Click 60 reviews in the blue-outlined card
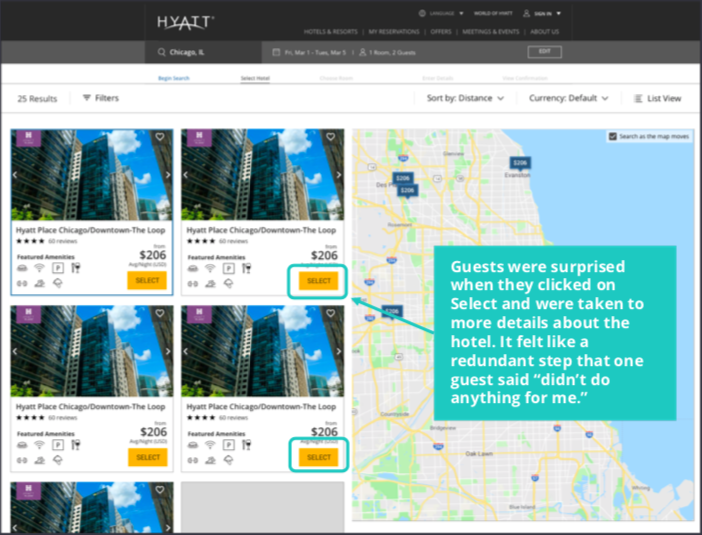Image resolution: width=702 pixels, height=535 pixels. [x=63, y=241]
